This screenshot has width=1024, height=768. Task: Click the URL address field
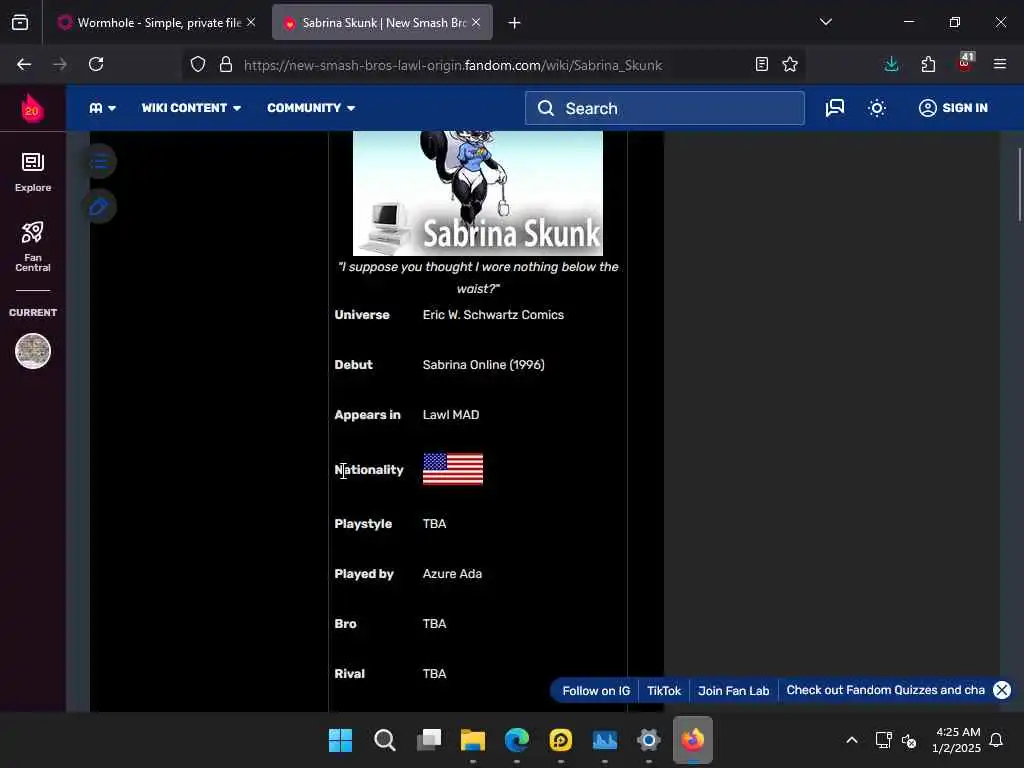(453, 65)
